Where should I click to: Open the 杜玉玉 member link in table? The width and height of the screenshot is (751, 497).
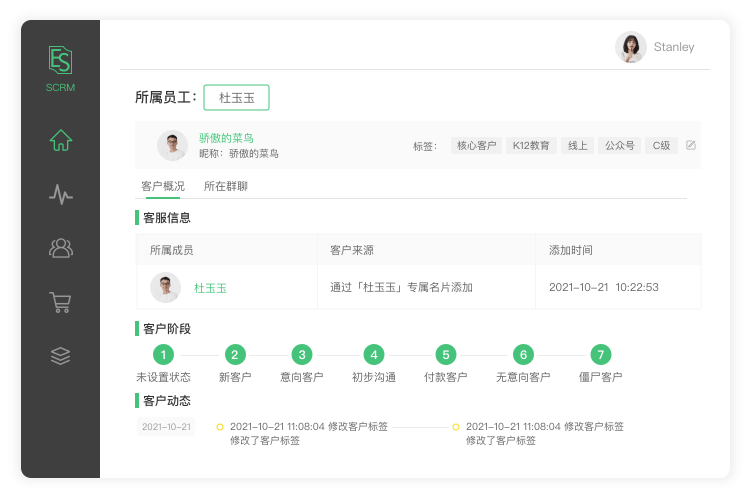210,288
